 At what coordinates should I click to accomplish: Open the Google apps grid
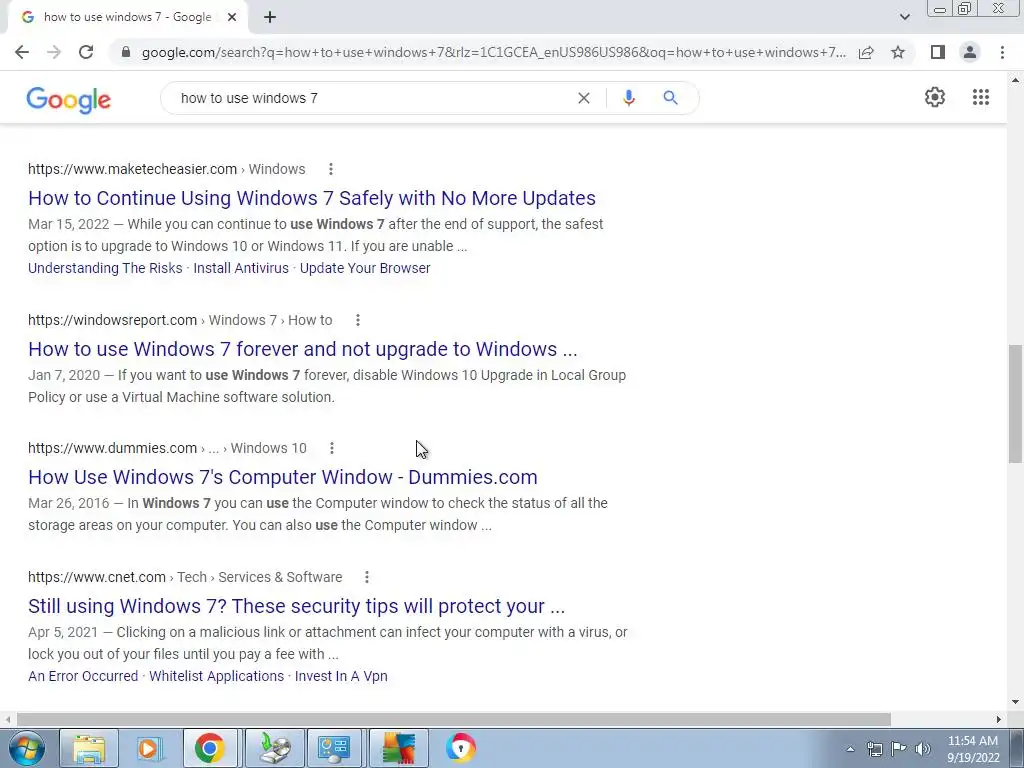981,97
